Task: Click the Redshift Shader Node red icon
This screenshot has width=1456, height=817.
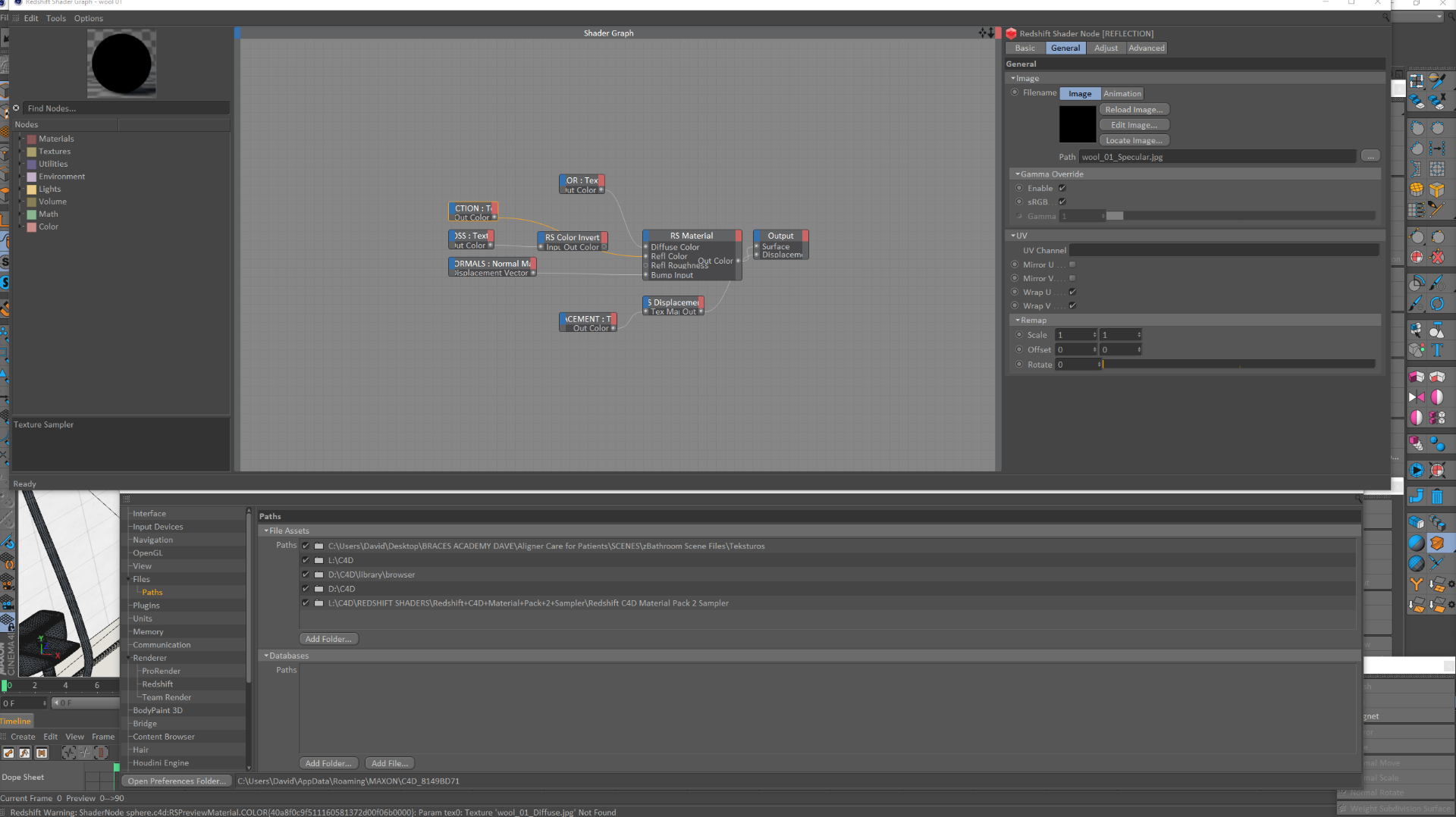Action: pos(1011,33)
